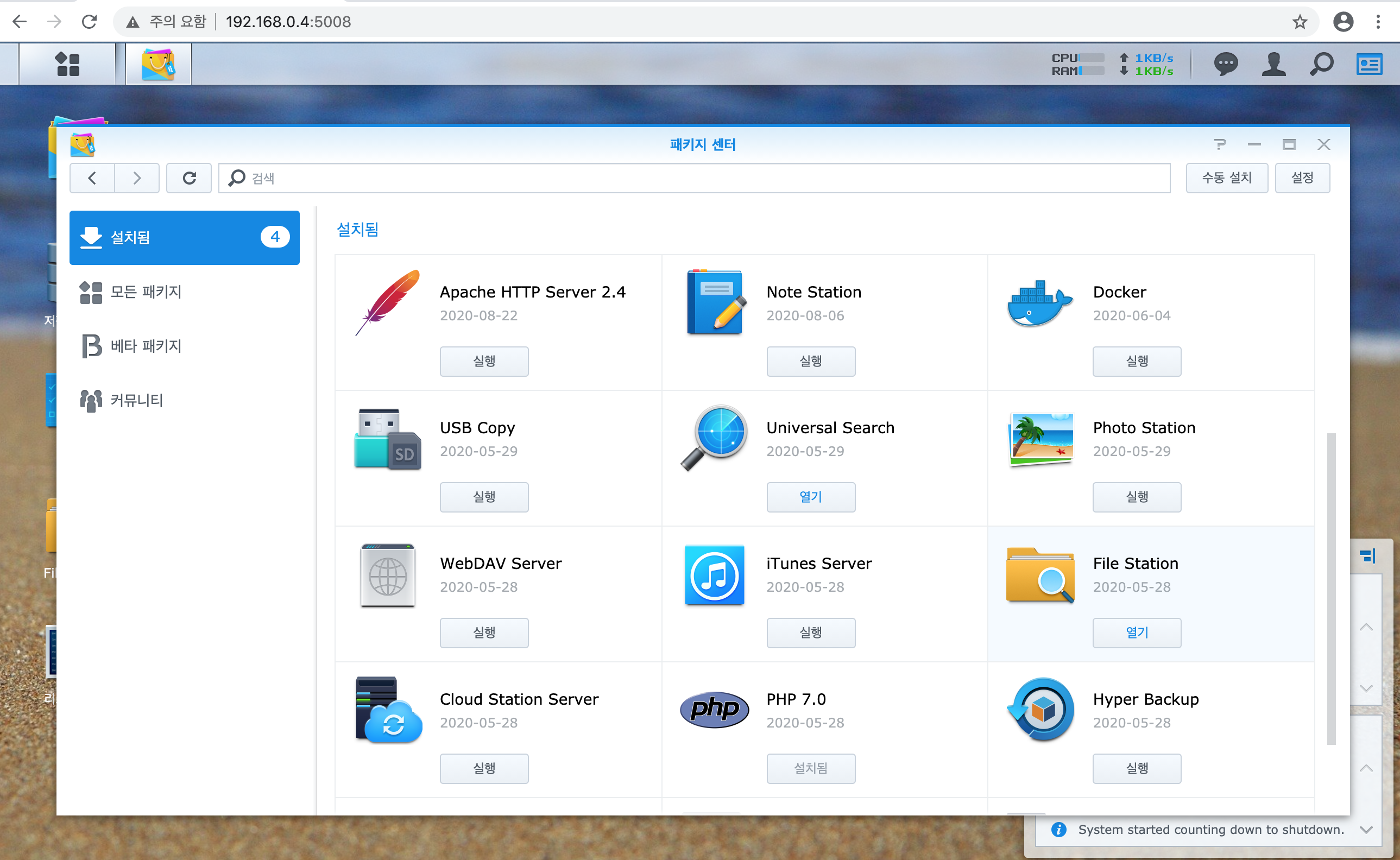Select the 베타 패키지 sidebar tab
The width and height of the screenshot is (1400, 860).
click(x=146, y=346)
